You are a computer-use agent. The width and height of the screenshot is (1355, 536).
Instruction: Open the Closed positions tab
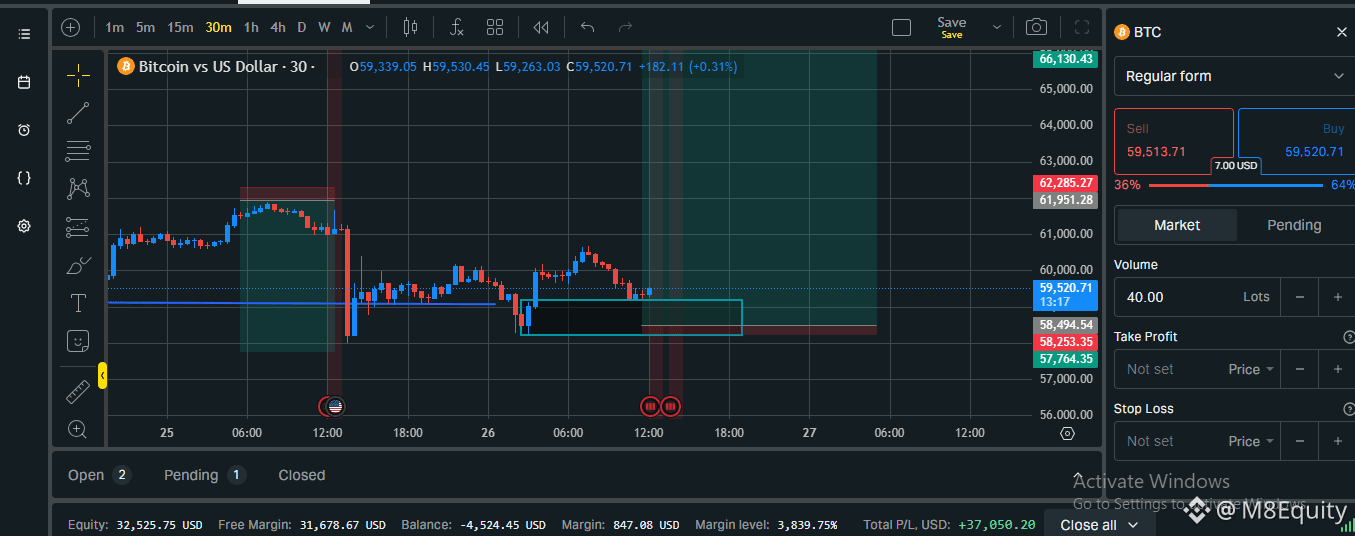pyautogui.click(x=302, y=475)
